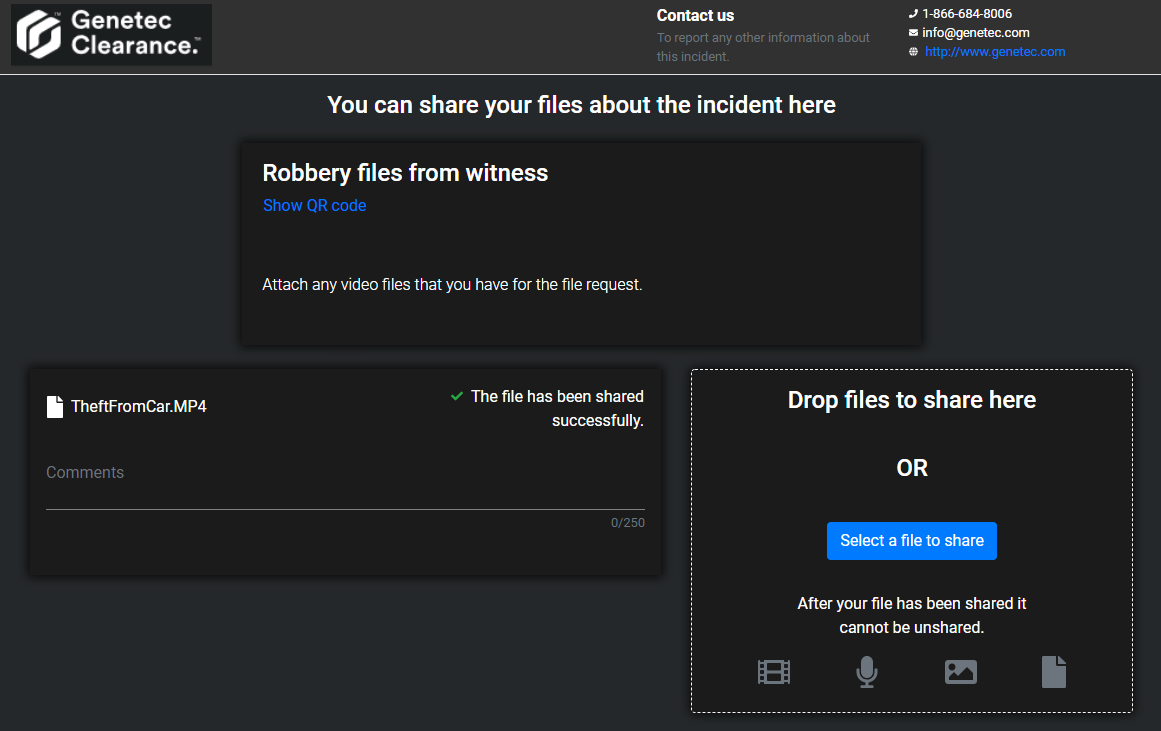1161x731 pixels.
Task: Click the 'cannot be unshared' warning text
Action: [911, 615]
